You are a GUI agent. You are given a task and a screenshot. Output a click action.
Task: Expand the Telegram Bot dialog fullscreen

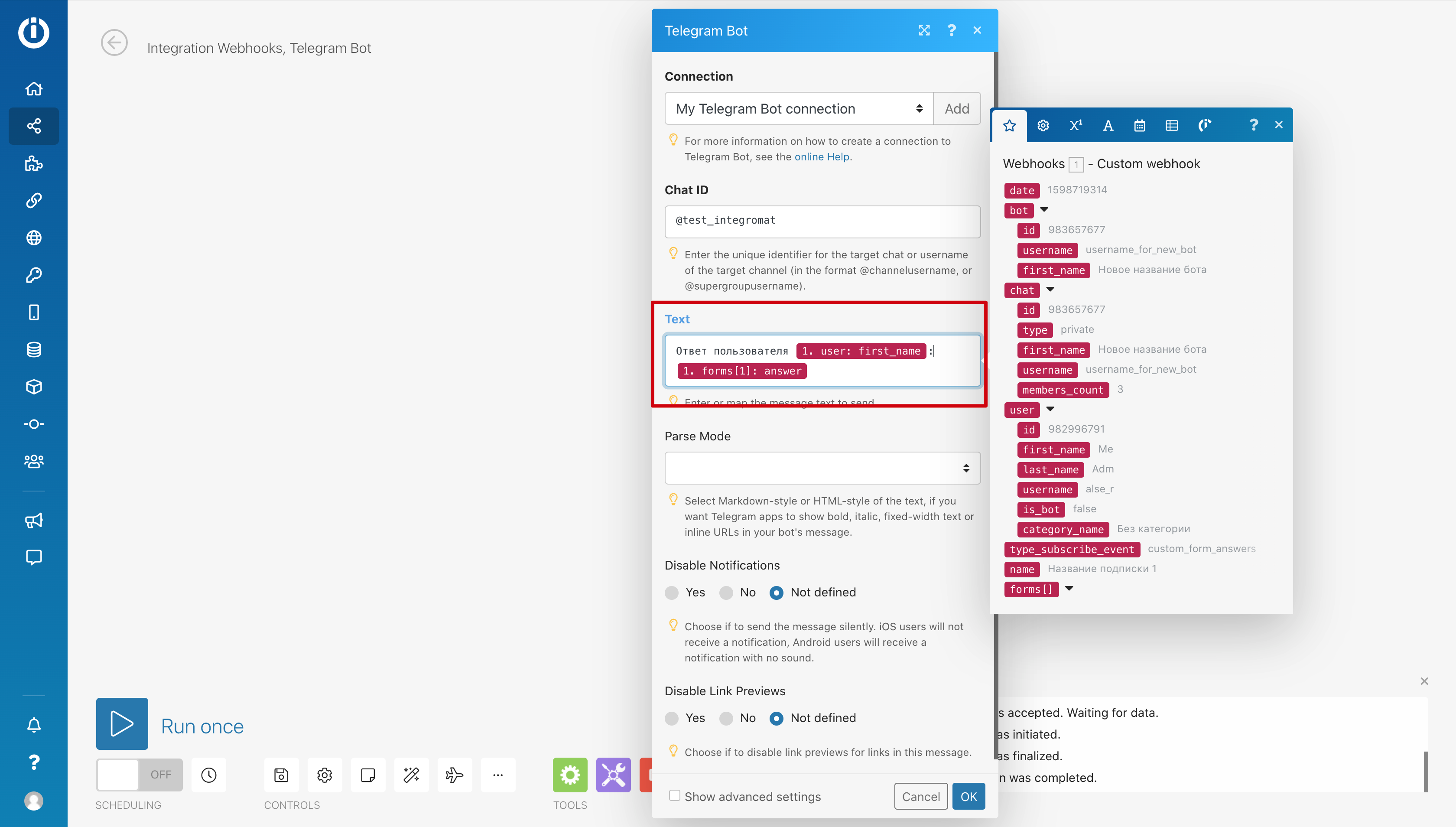(x=924, y=30)
